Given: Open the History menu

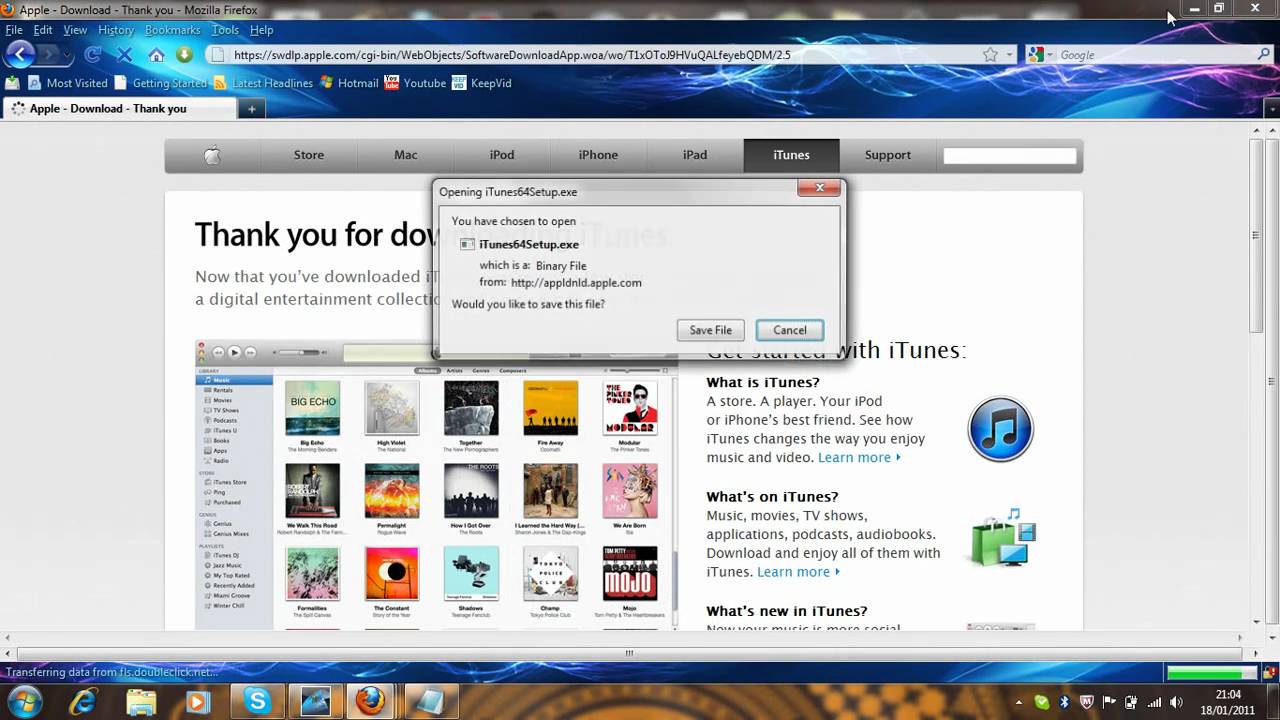Looking at the screenshot, I should [x=116, y=30].
